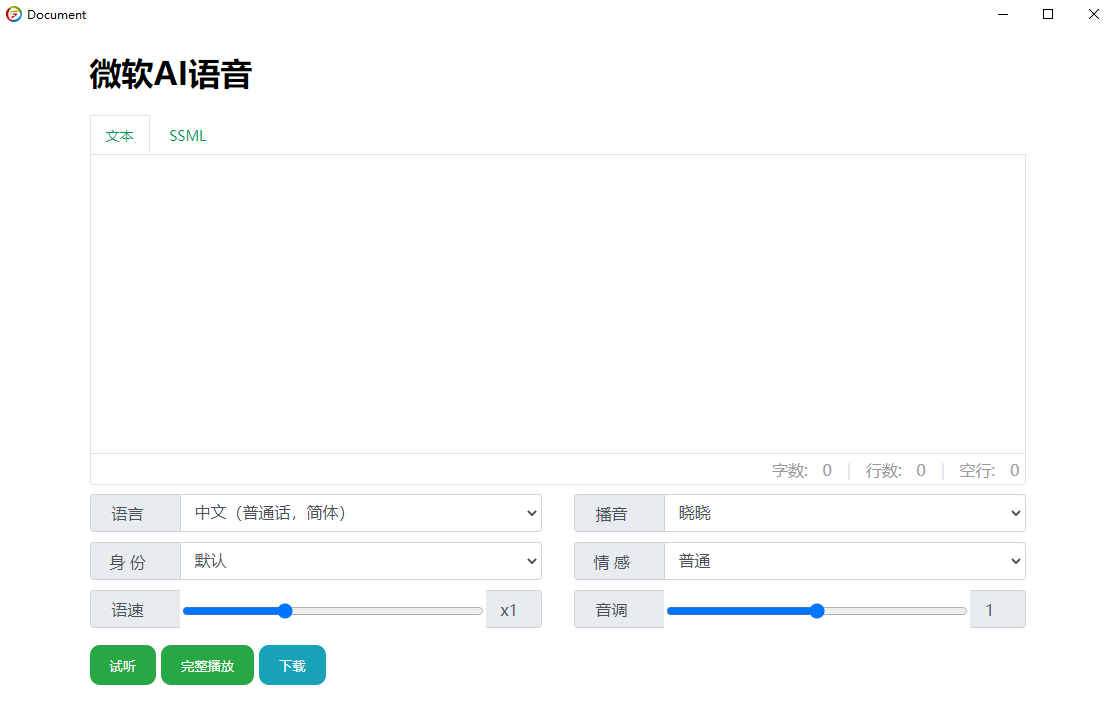Click the 试听 preview button
This screenshot has height=717, width=1116.
coord(122,666)
